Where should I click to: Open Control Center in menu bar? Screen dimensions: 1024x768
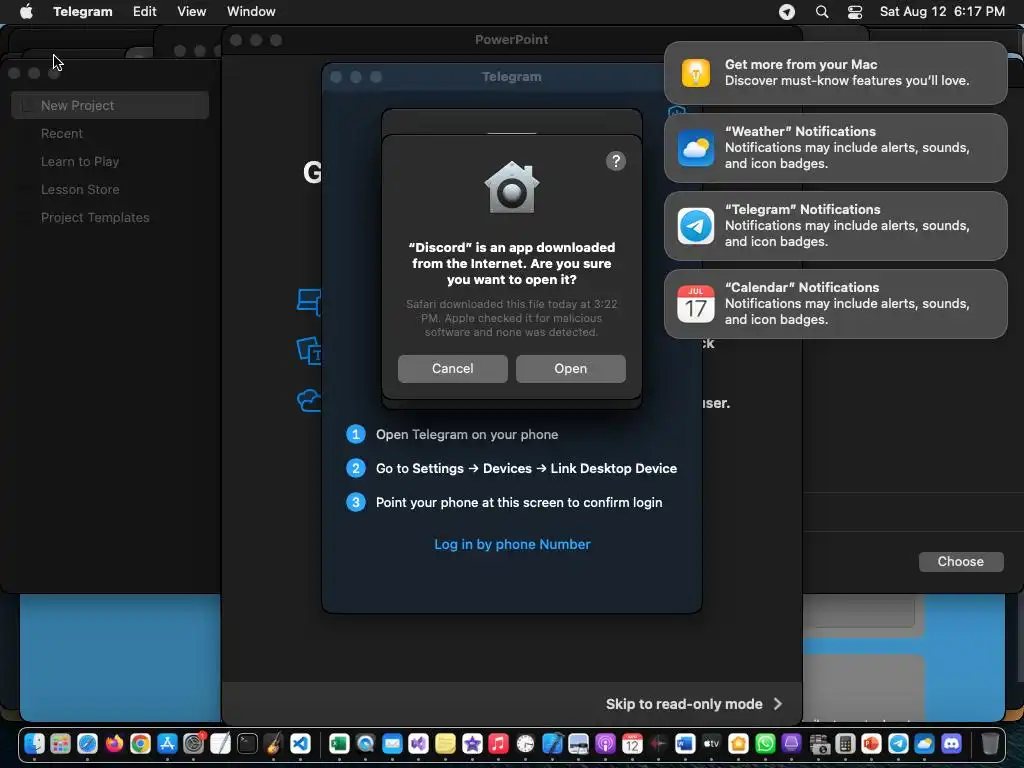pyautogui.click(x=855, y=12)
